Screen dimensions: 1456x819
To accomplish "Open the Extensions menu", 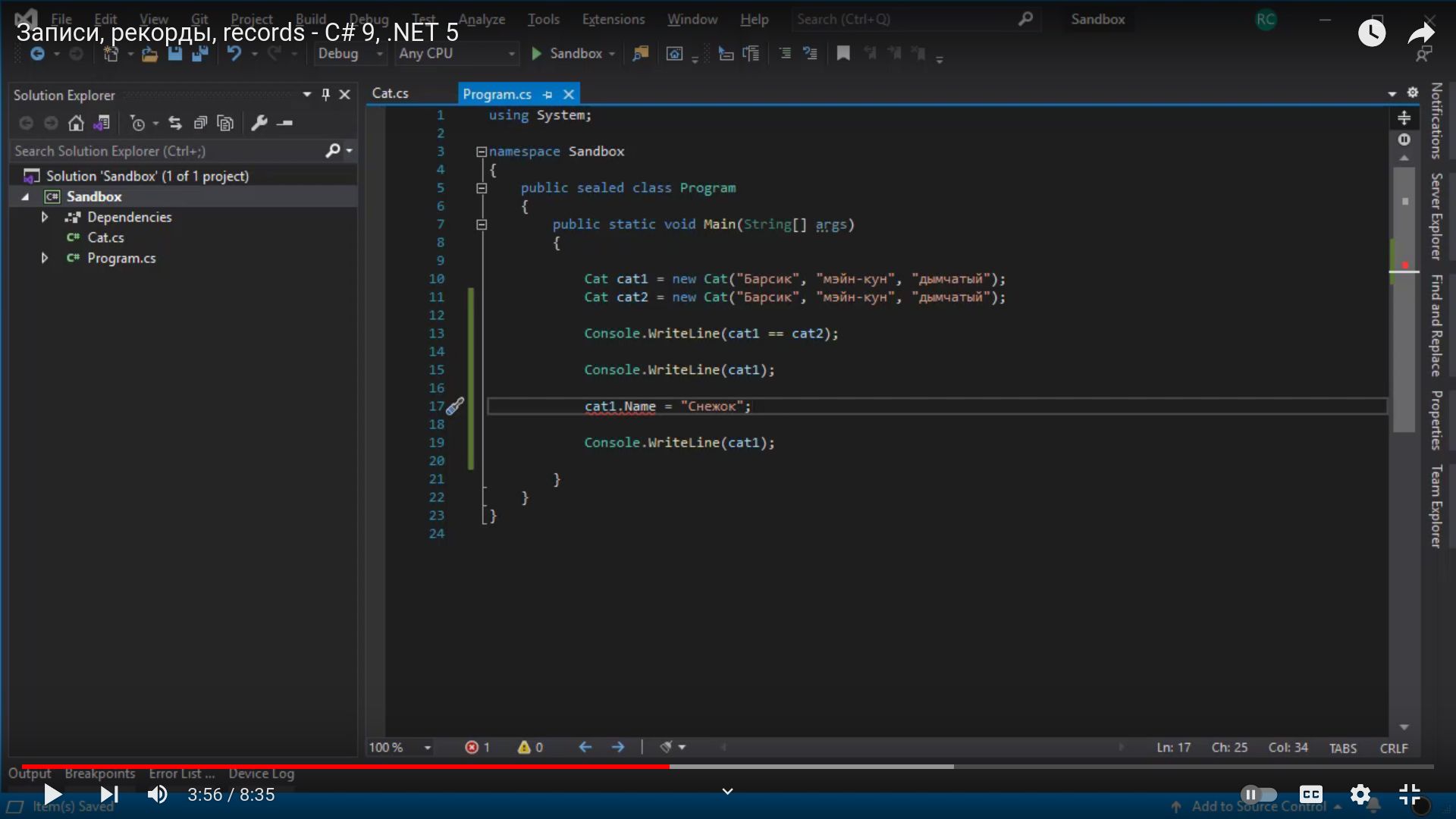I will pos(613,20).
